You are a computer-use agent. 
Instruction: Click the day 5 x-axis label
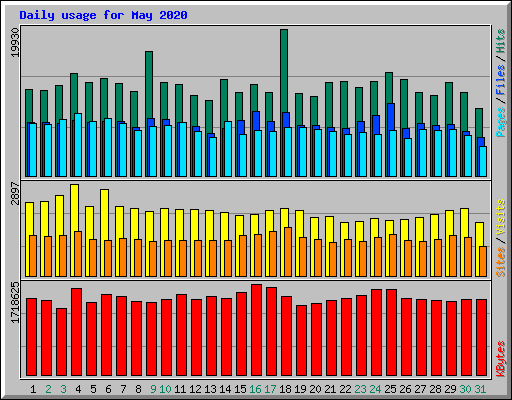coord(93,389)
